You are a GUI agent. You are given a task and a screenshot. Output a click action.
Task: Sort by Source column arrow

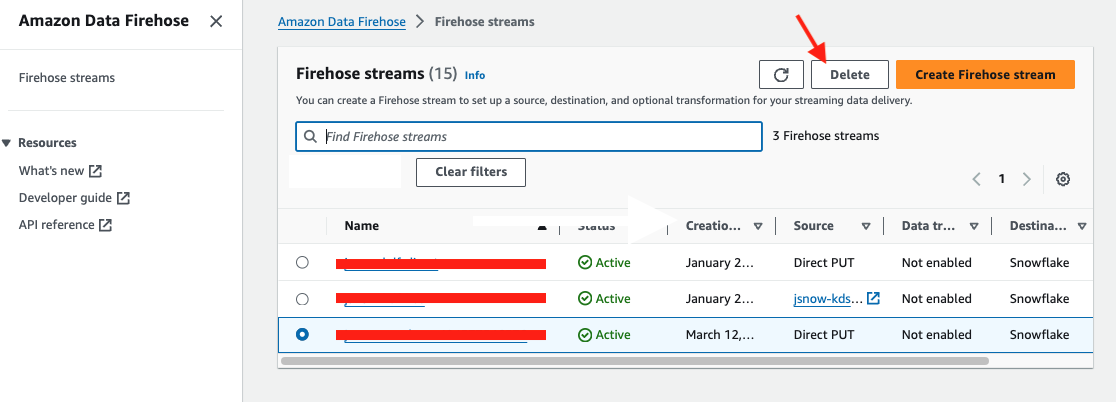(x=865, y=226)
